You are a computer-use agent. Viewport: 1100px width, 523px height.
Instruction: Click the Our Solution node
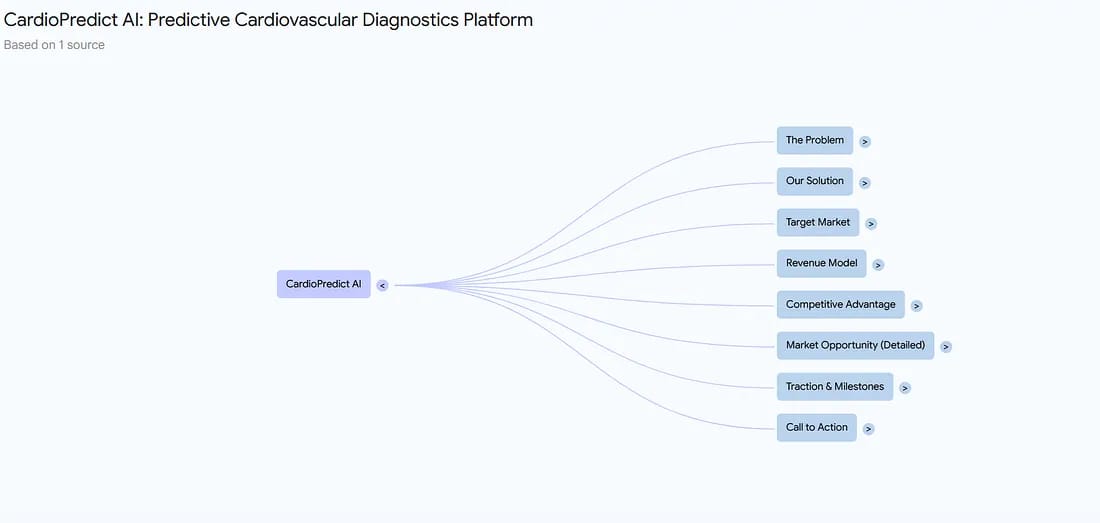[815, 181]
